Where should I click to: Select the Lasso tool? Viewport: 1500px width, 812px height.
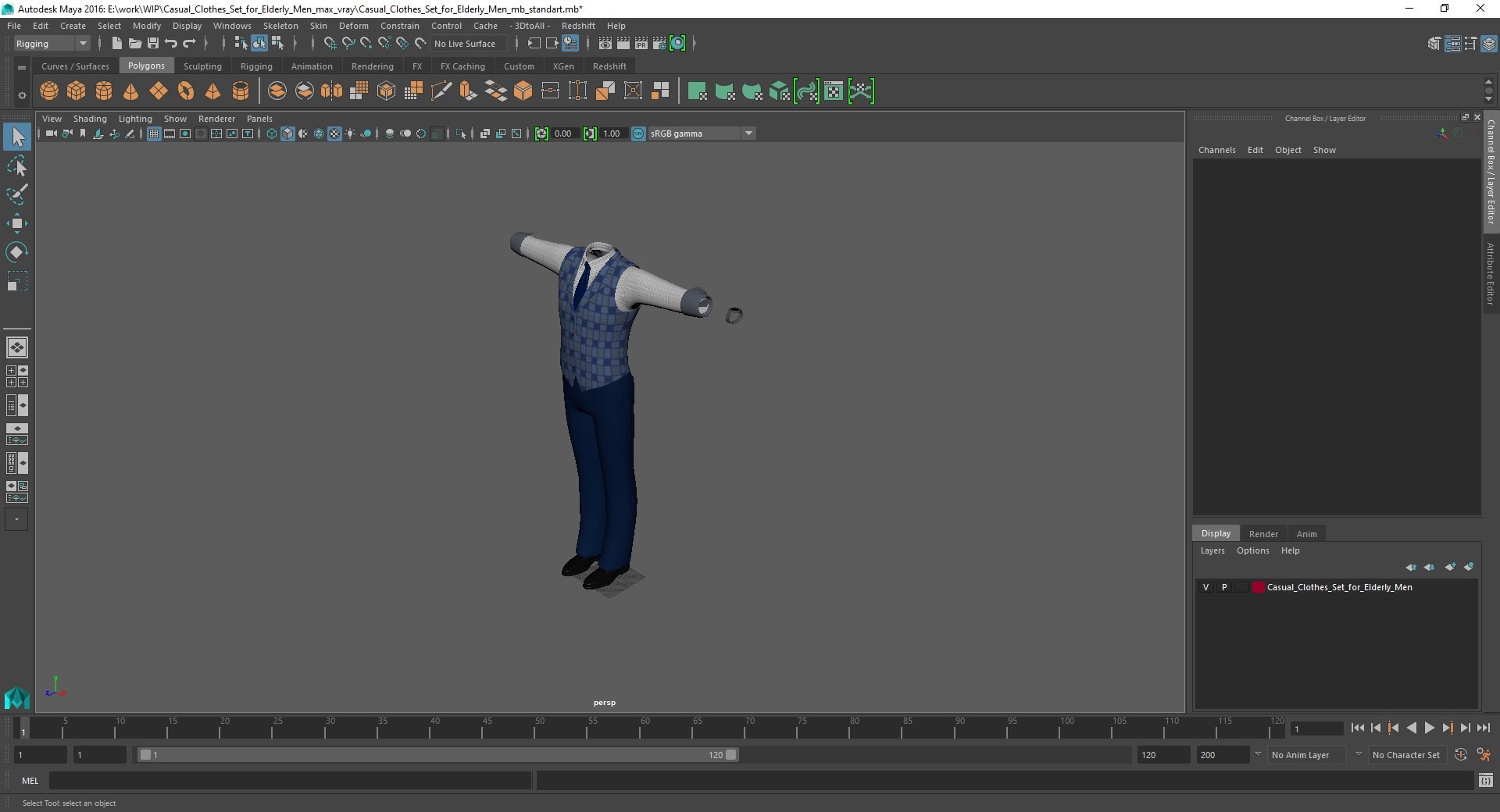[x=17, y=166]
